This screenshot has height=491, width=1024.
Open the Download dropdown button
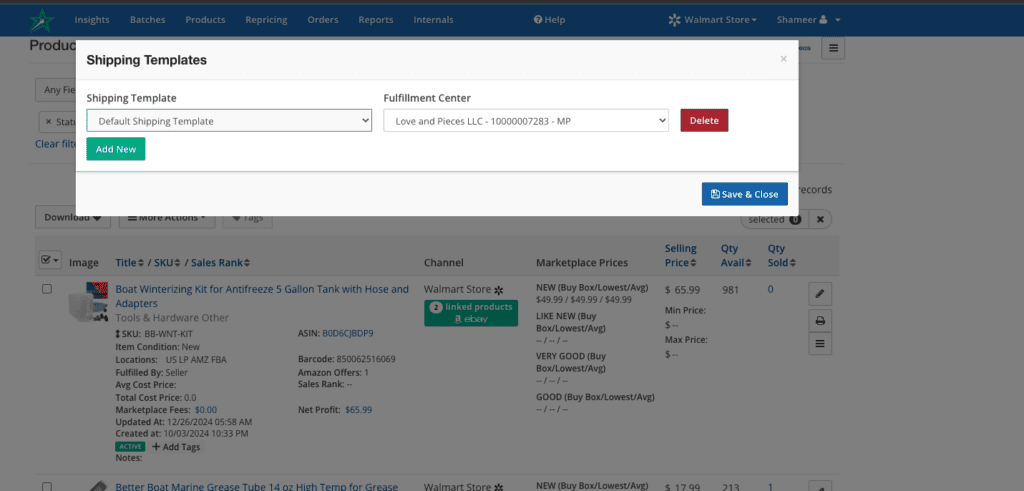tap(72, 218)
